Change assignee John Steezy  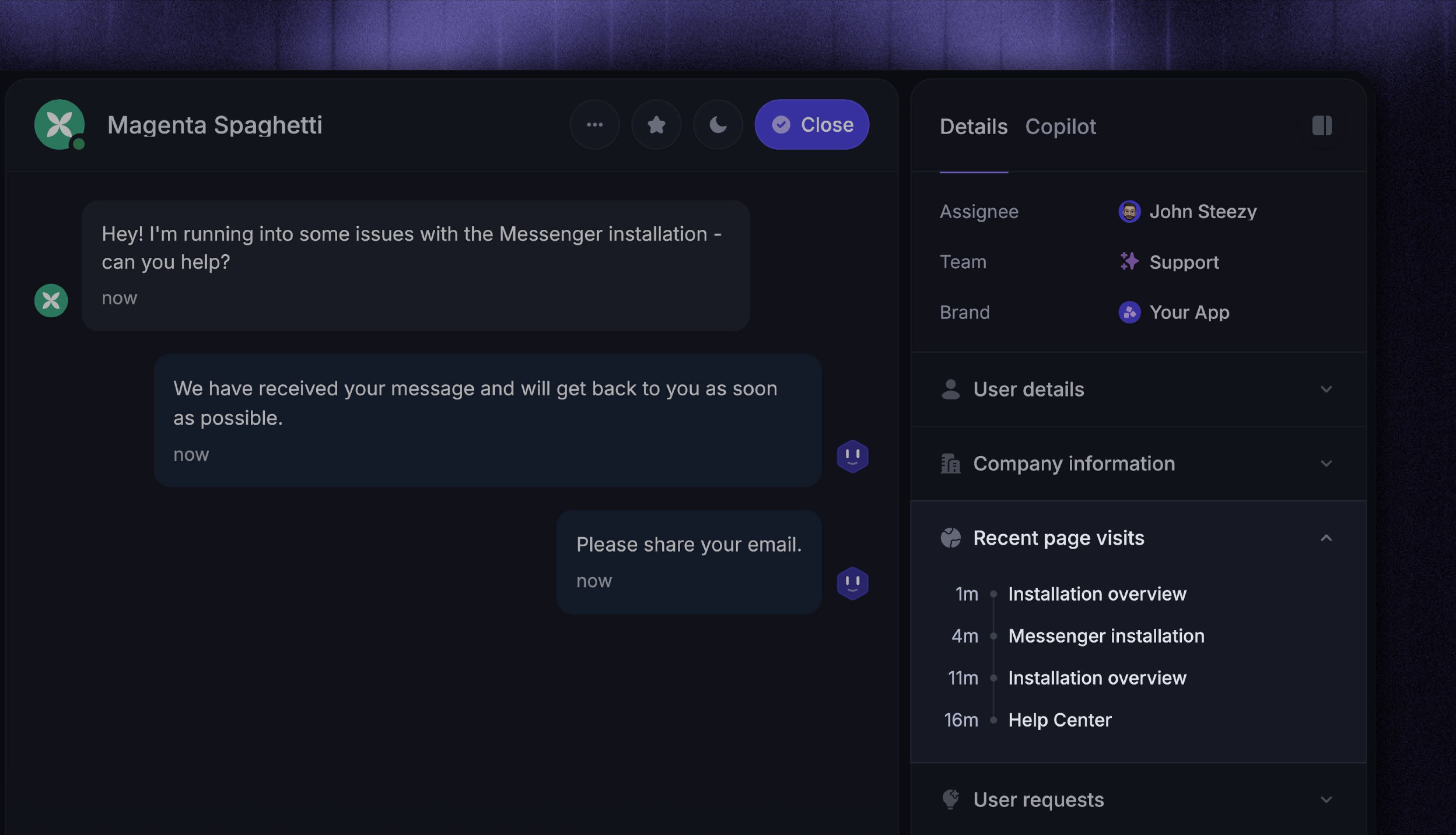1202,211
